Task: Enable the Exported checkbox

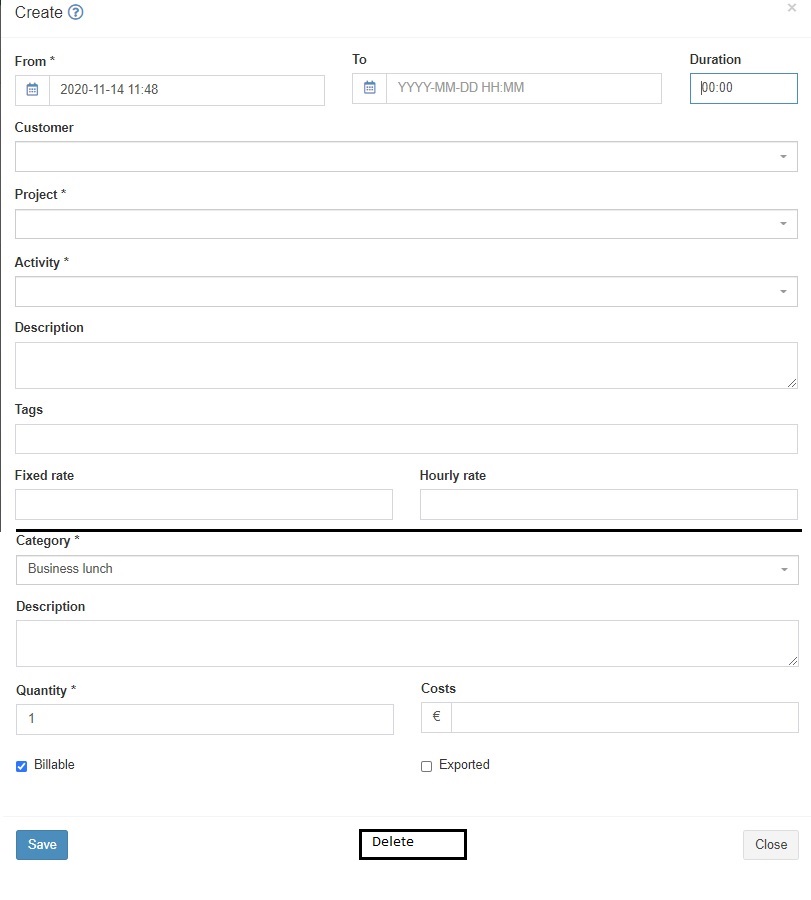Action: pyautogui.click(x=426, y=766)
